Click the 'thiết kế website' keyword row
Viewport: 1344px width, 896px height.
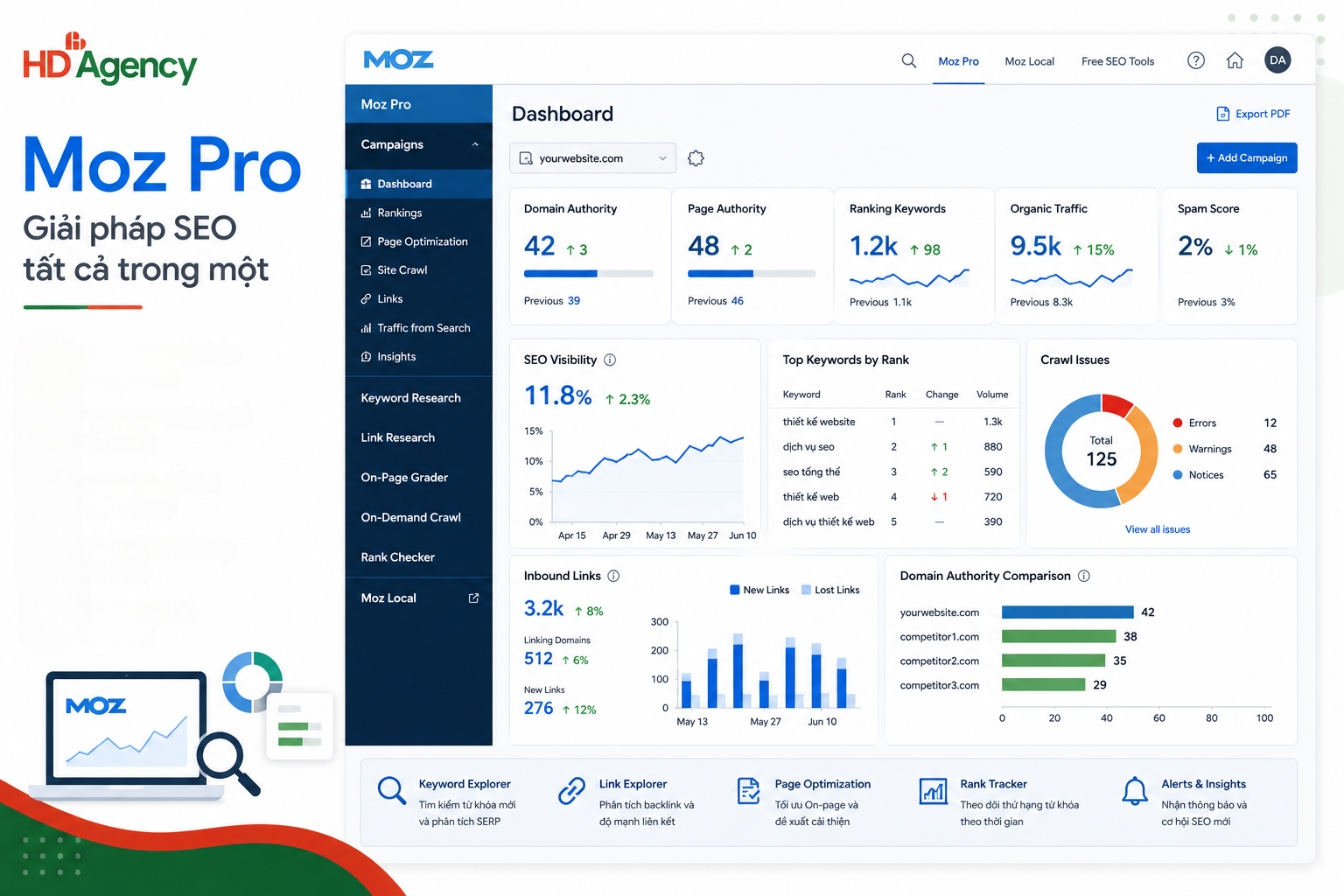[x=894, y=422]
